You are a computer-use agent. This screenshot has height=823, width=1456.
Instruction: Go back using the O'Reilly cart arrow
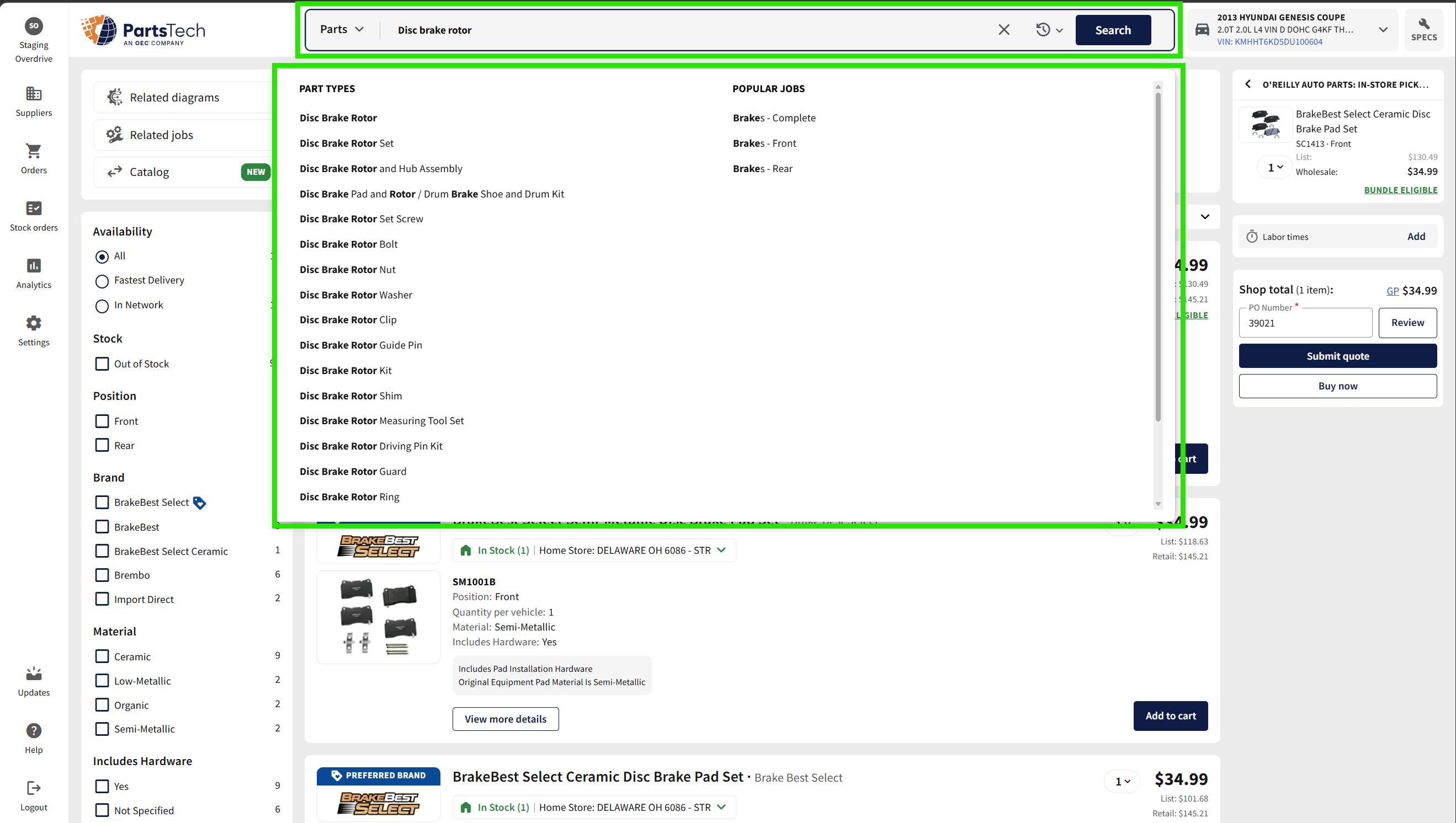click(x=1248, y=84)
